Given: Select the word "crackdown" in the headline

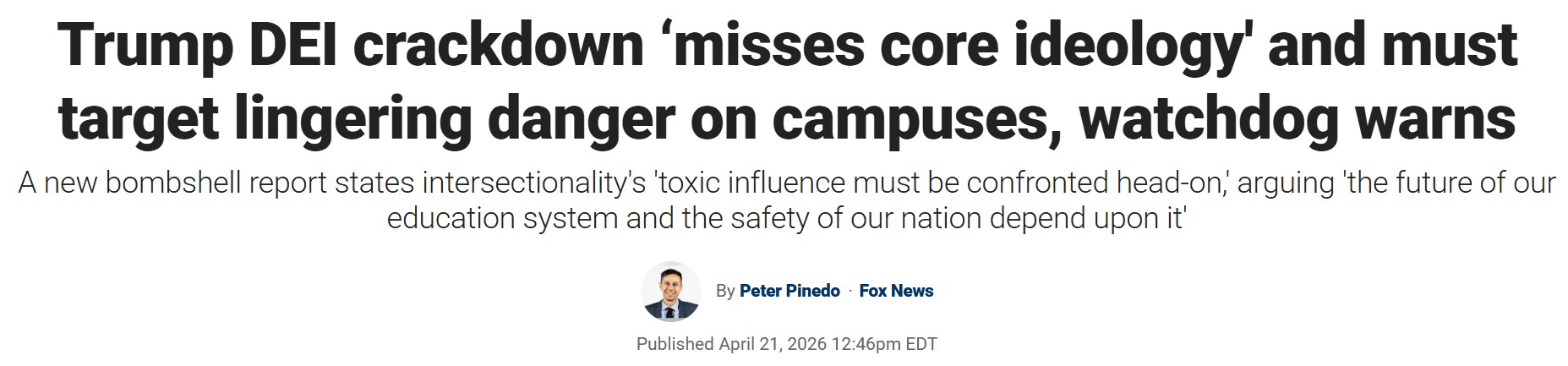Looking at the screenshot, I should coord(499,46).
